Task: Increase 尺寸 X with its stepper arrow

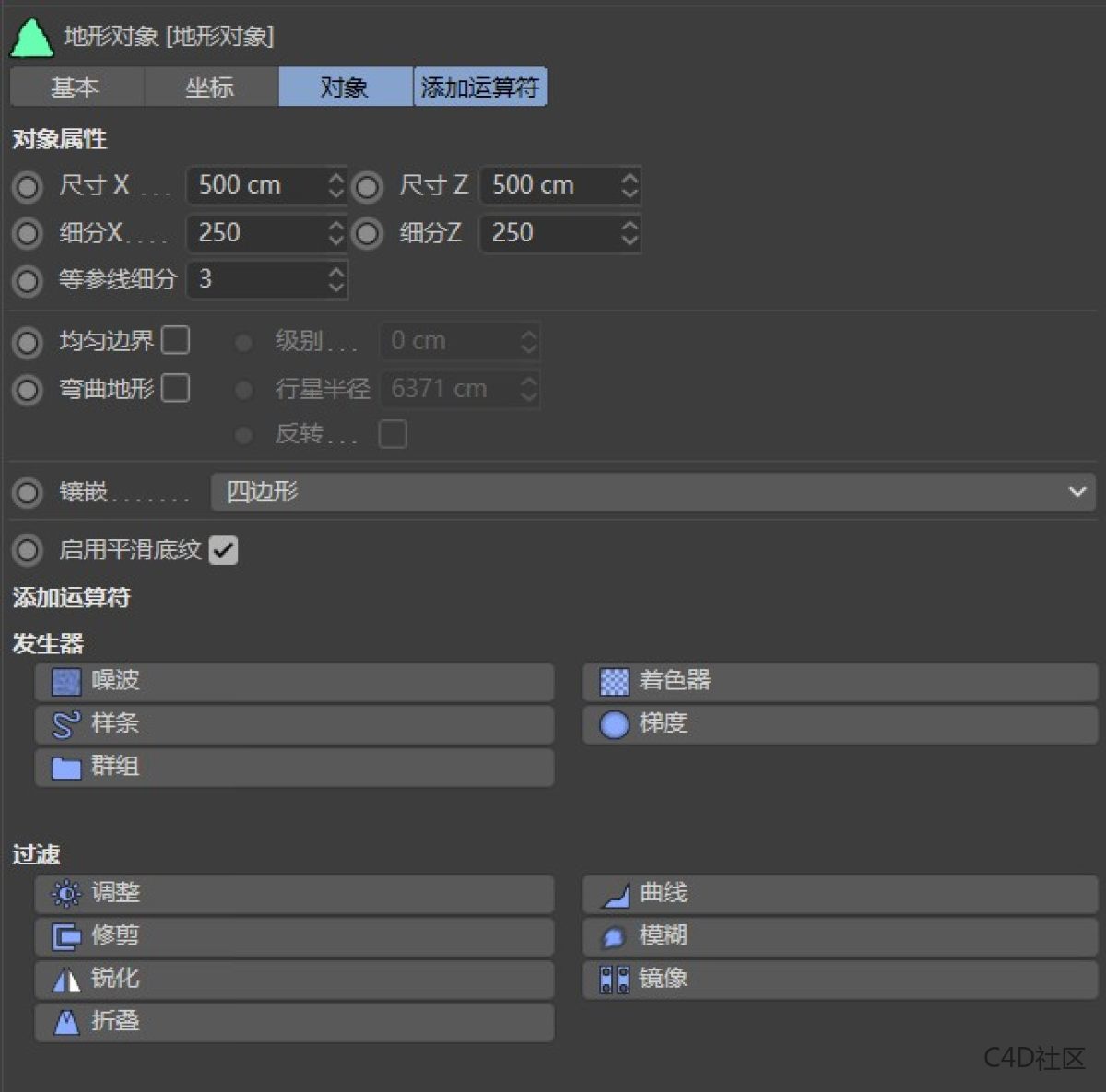Action: pyautogui.click(x=335, y=179)
